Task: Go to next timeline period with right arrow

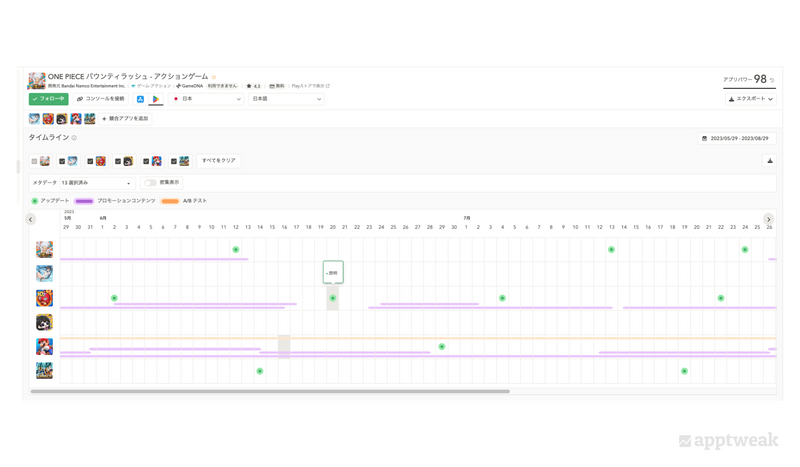Action: click(768, 219)
